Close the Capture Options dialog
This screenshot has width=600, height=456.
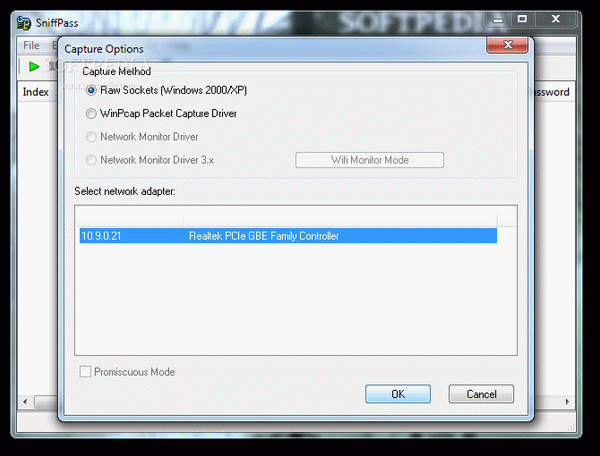507,45
